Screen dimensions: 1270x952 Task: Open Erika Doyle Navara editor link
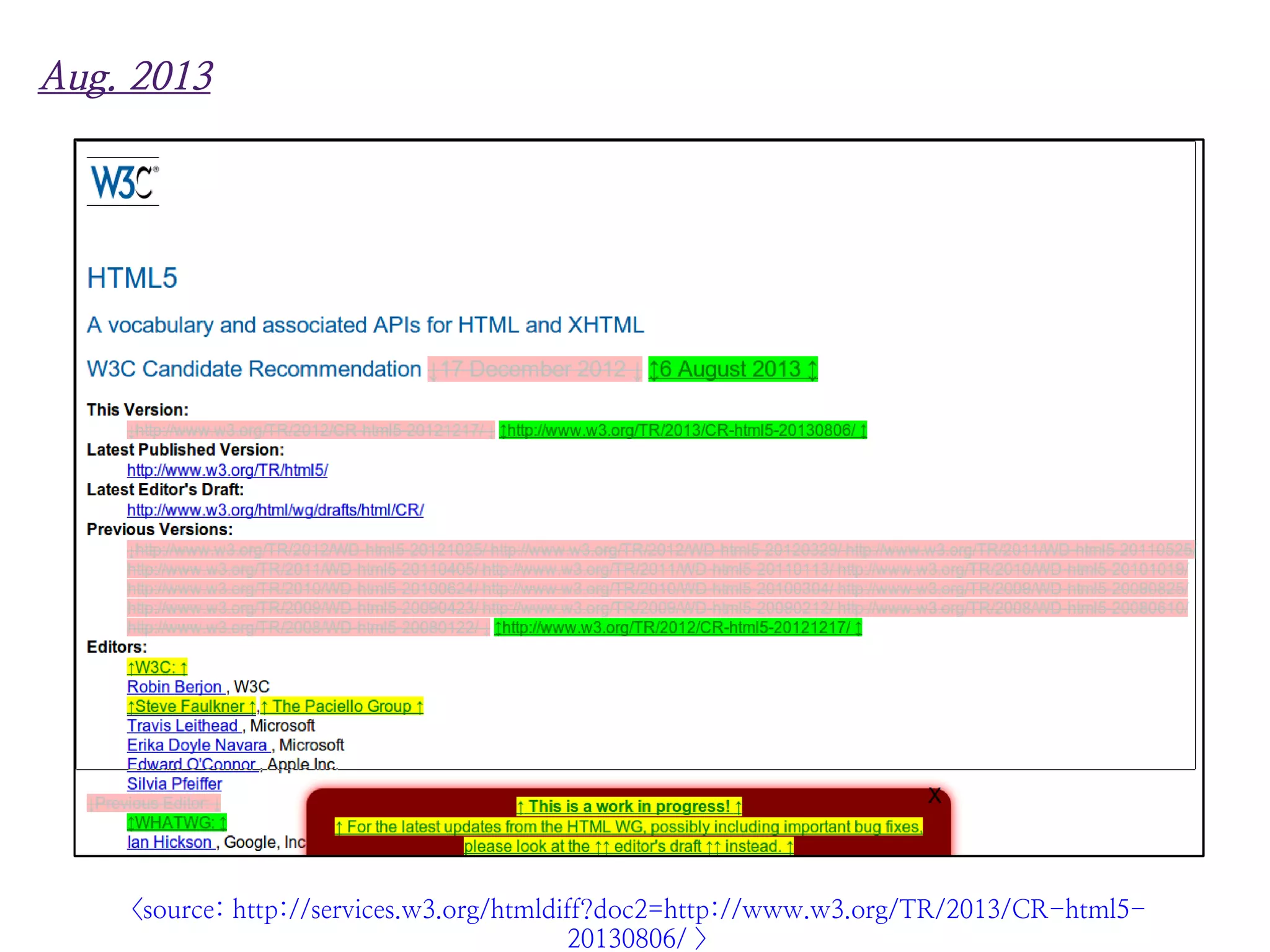[198, 745]
